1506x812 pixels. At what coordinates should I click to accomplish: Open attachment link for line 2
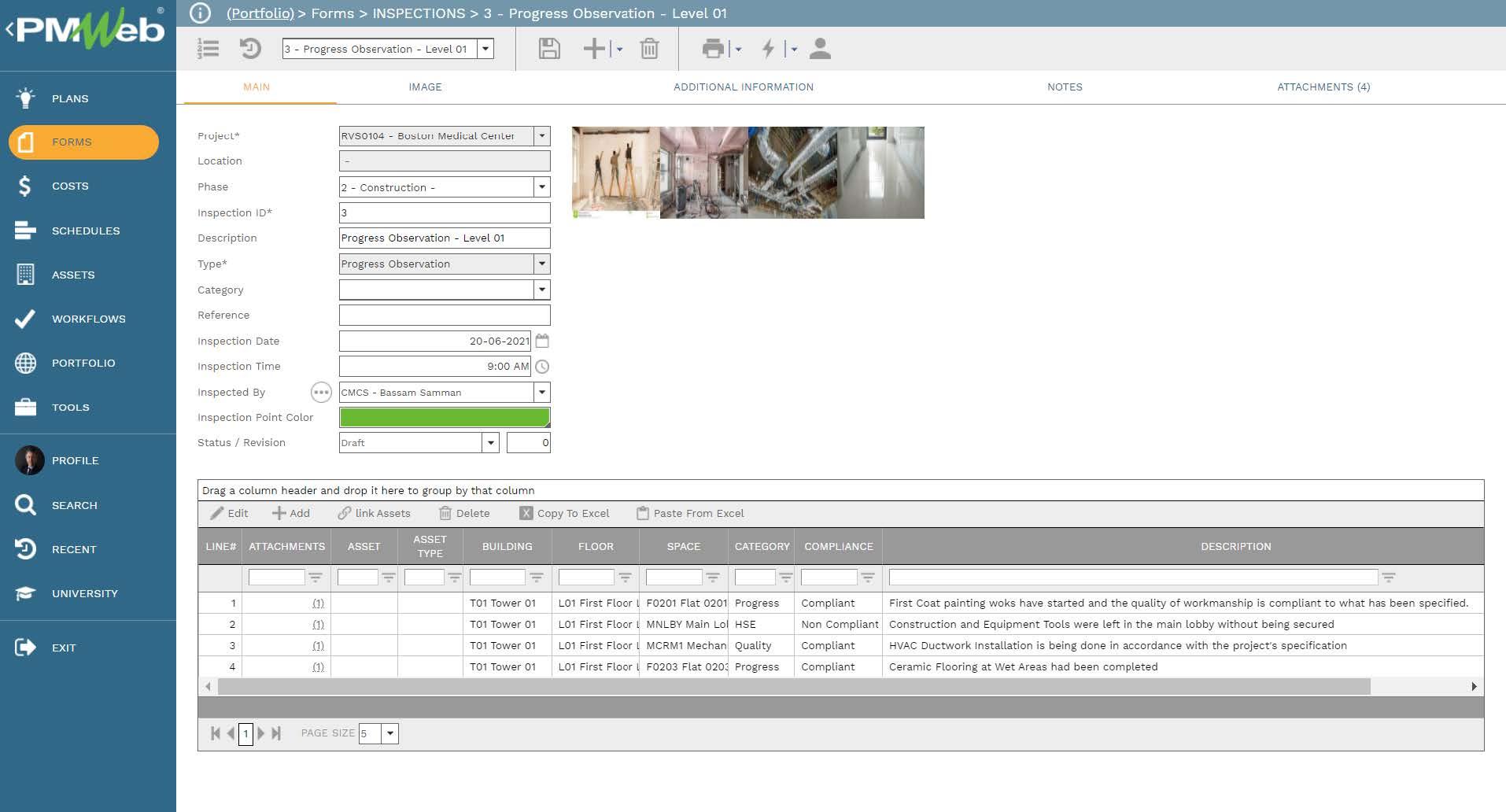click(318, 625)
